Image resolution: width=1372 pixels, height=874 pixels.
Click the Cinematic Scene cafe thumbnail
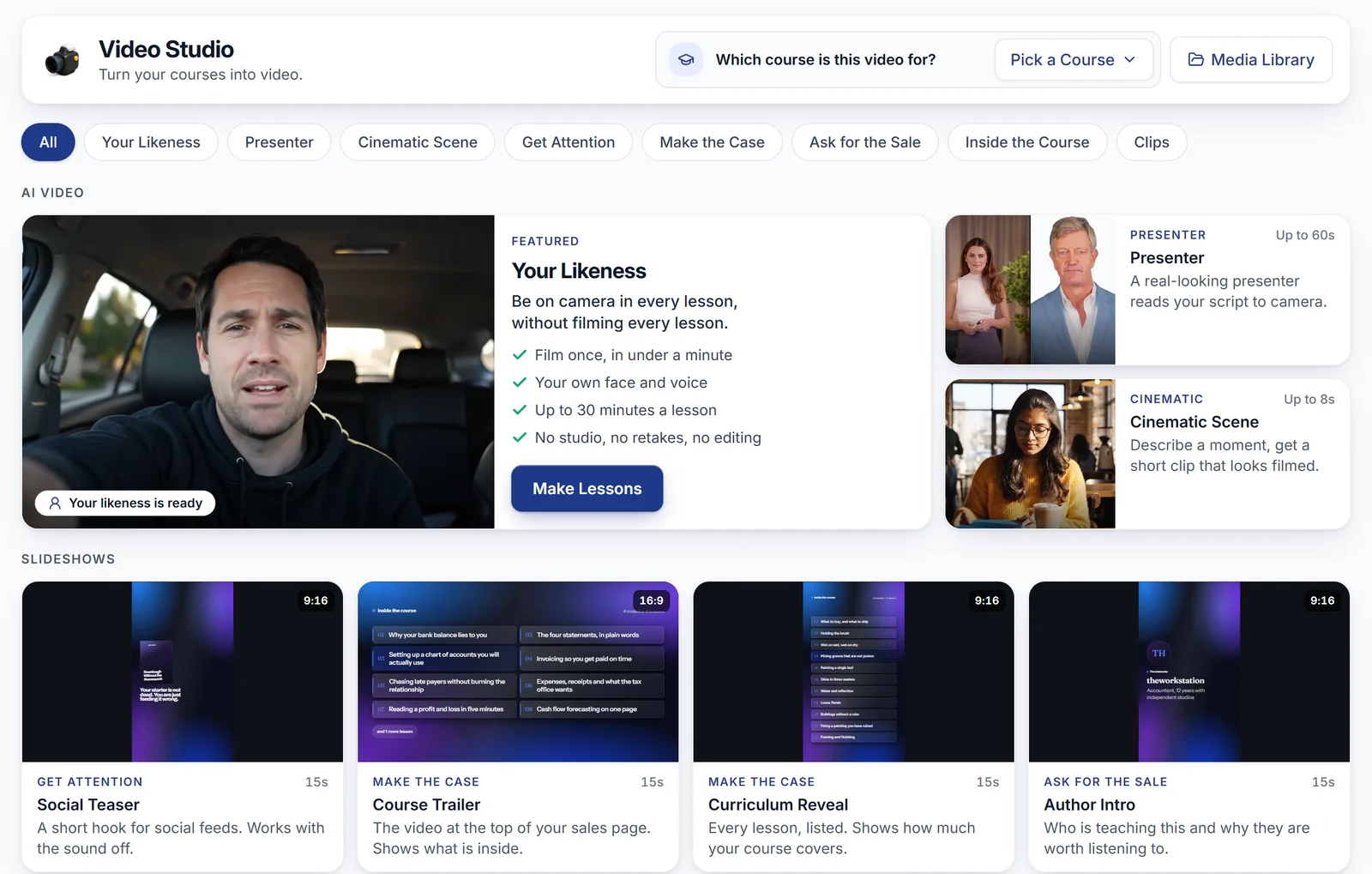(1030, 454)
